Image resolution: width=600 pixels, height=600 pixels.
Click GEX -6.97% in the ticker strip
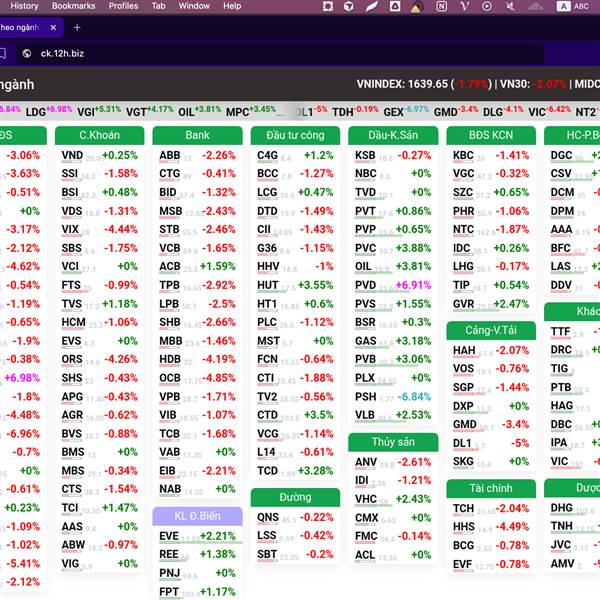(406, 111)
